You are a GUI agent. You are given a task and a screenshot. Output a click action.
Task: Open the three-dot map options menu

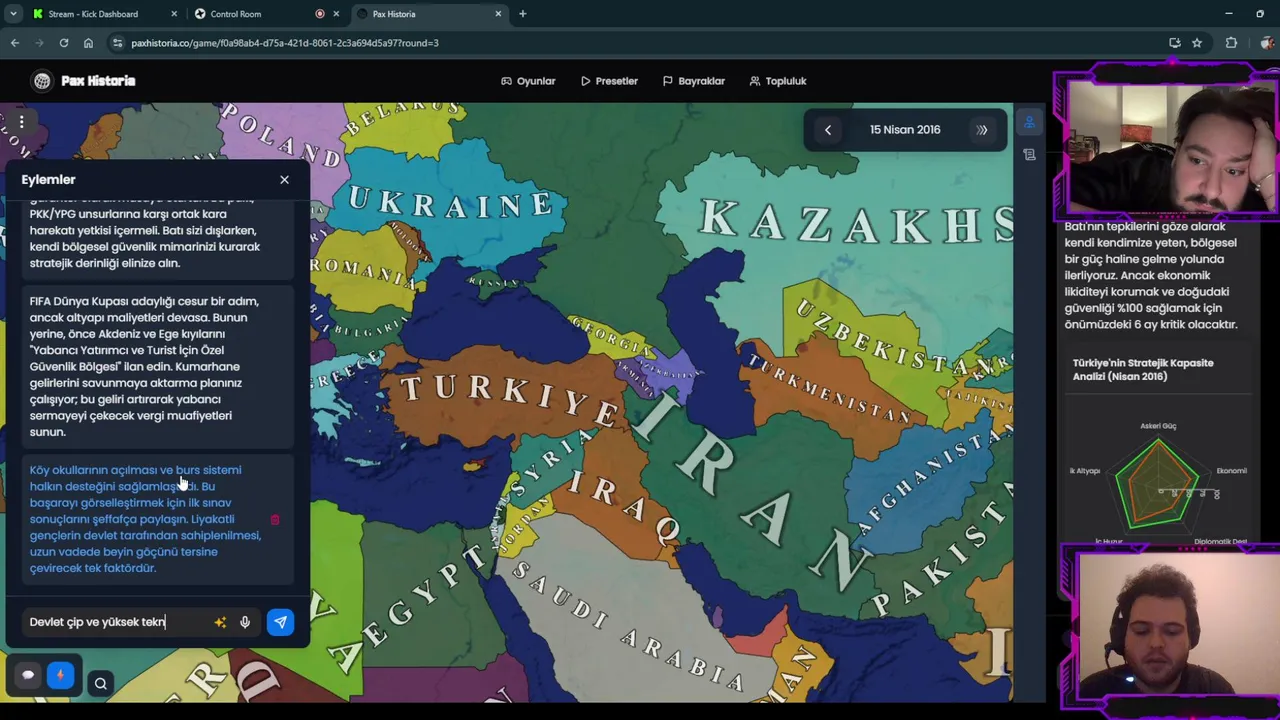pyautogui.click(x=21, y=122)
